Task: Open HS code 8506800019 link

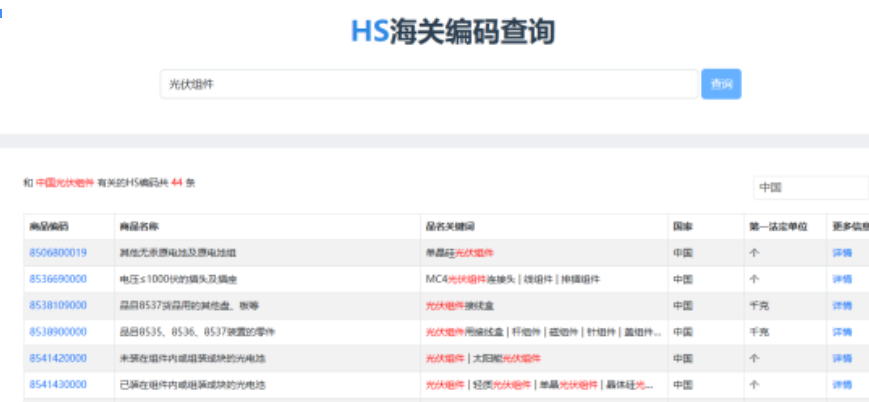Action: coord(58,253)
